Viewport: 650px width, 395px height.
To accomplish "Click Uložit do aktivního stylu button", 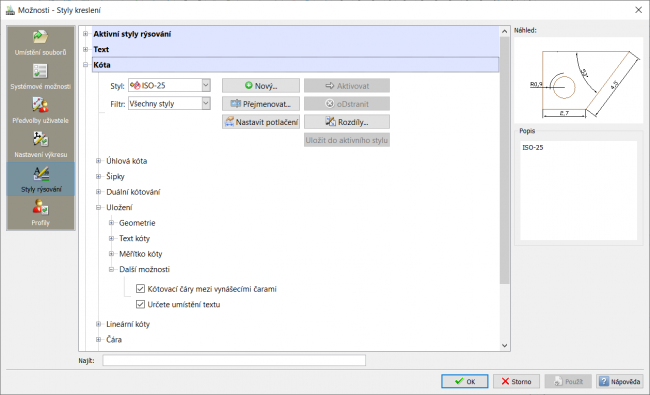I will 347,140.
